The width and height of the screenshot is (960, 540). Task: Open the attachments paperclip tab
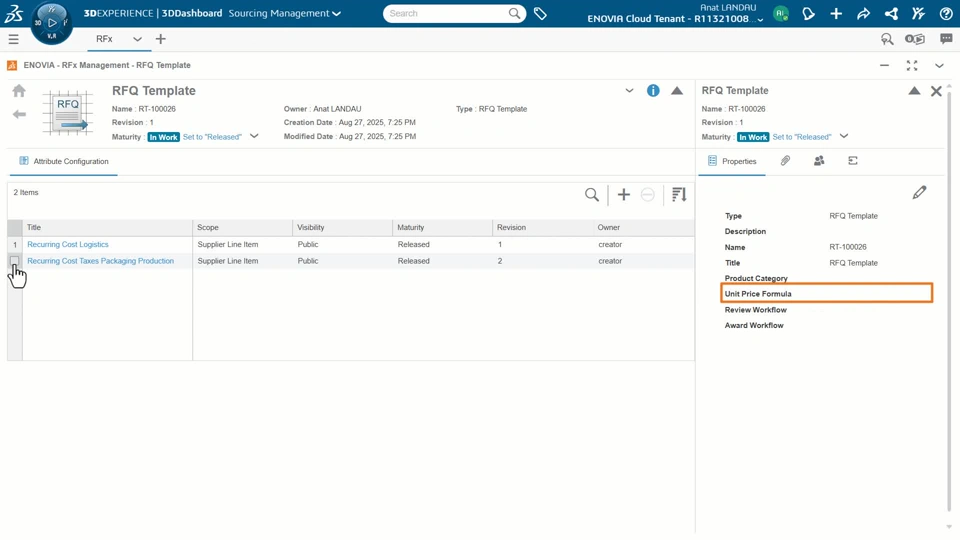click(x=785, y=161)
